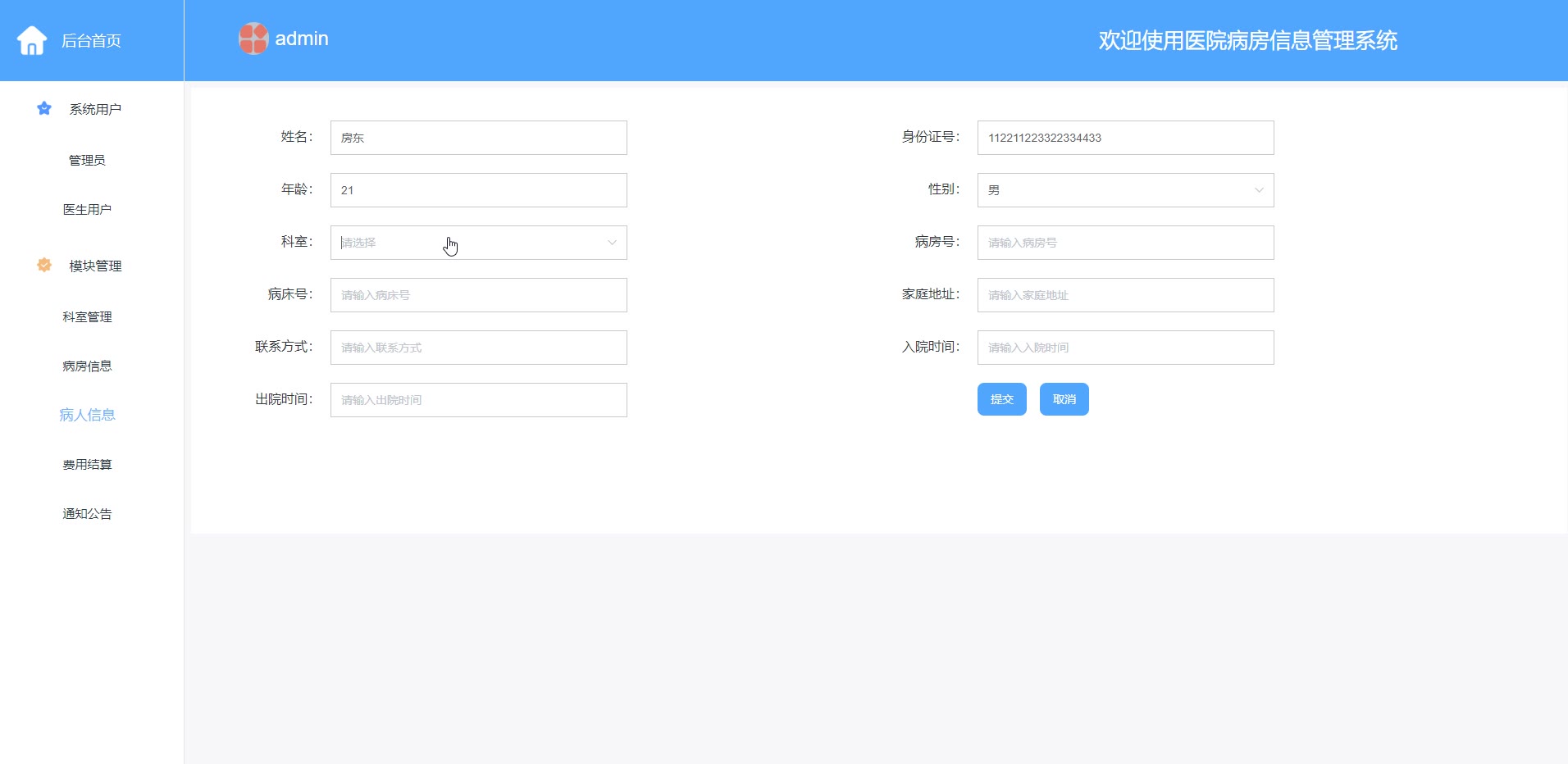The width and height of the screenshot is (1568, 764).
Task: Go to 科室管理 in the sidebar
Action: (x=87, y=316)
